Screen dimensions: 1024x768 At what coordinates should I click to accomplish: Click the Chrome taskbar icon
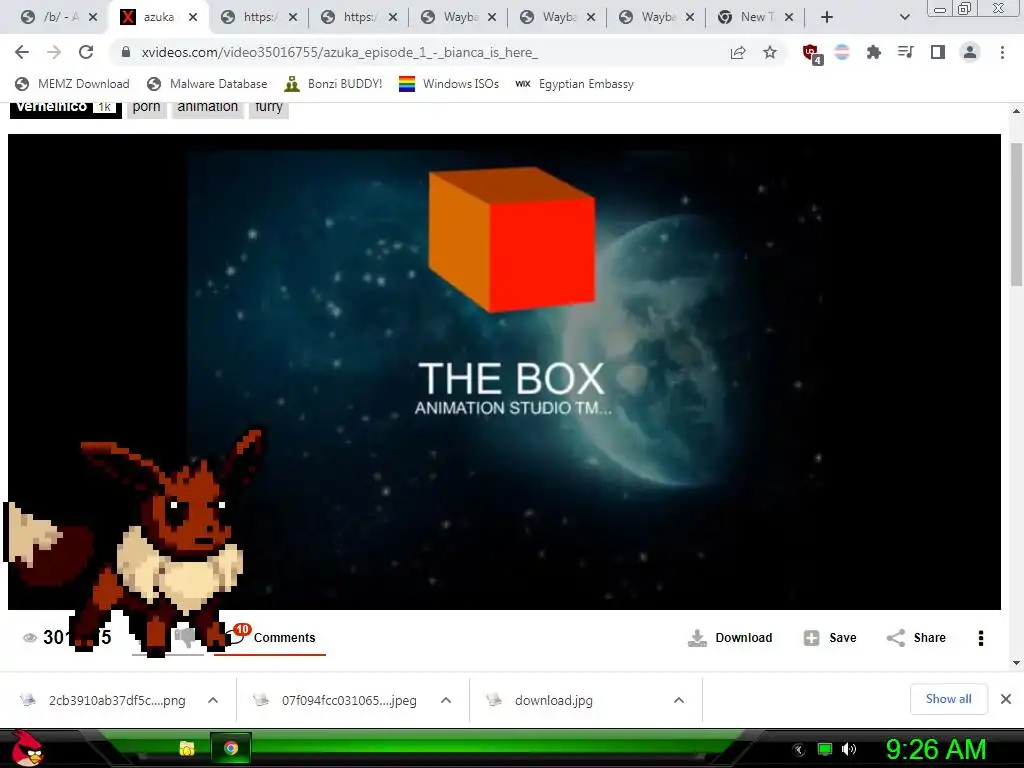pyautogui.click(x=231, y=748)
